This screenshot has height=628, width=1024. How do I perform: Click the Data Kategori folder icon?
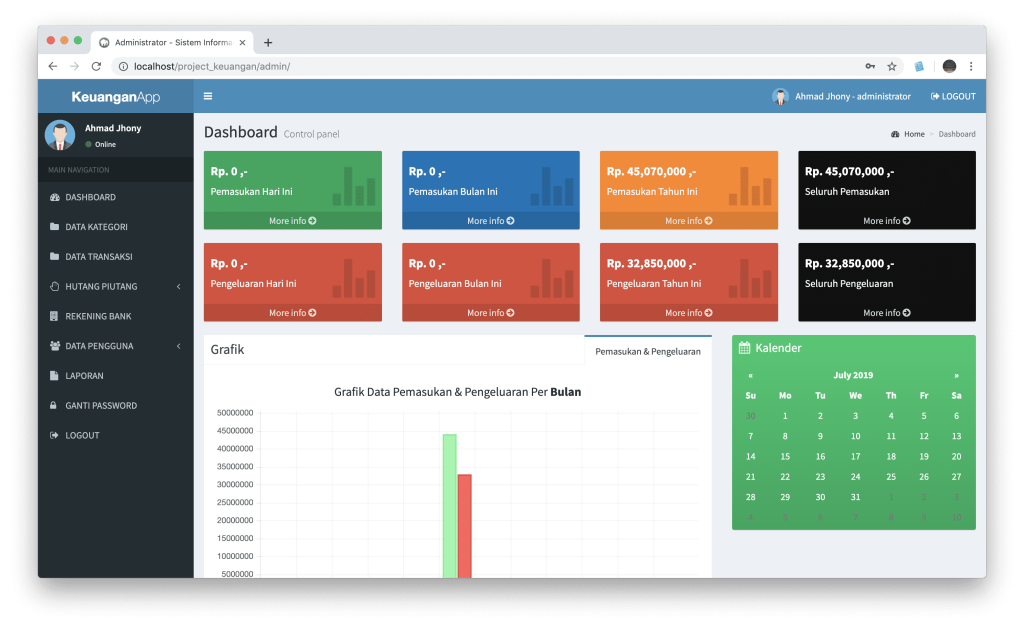coord(54,227)
